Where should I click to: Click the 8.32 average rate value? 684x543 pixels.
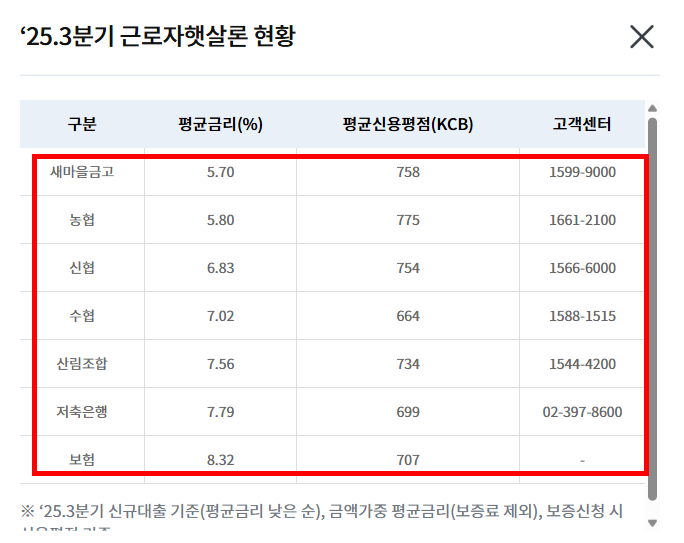click(x=220, y=460)
